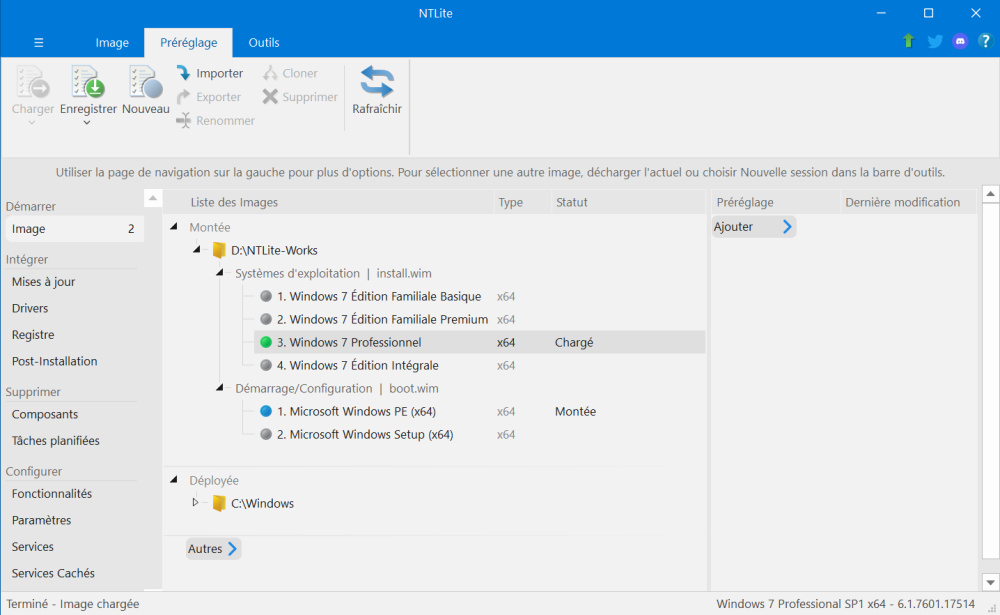Open the hamburger menu

point(39,43)
